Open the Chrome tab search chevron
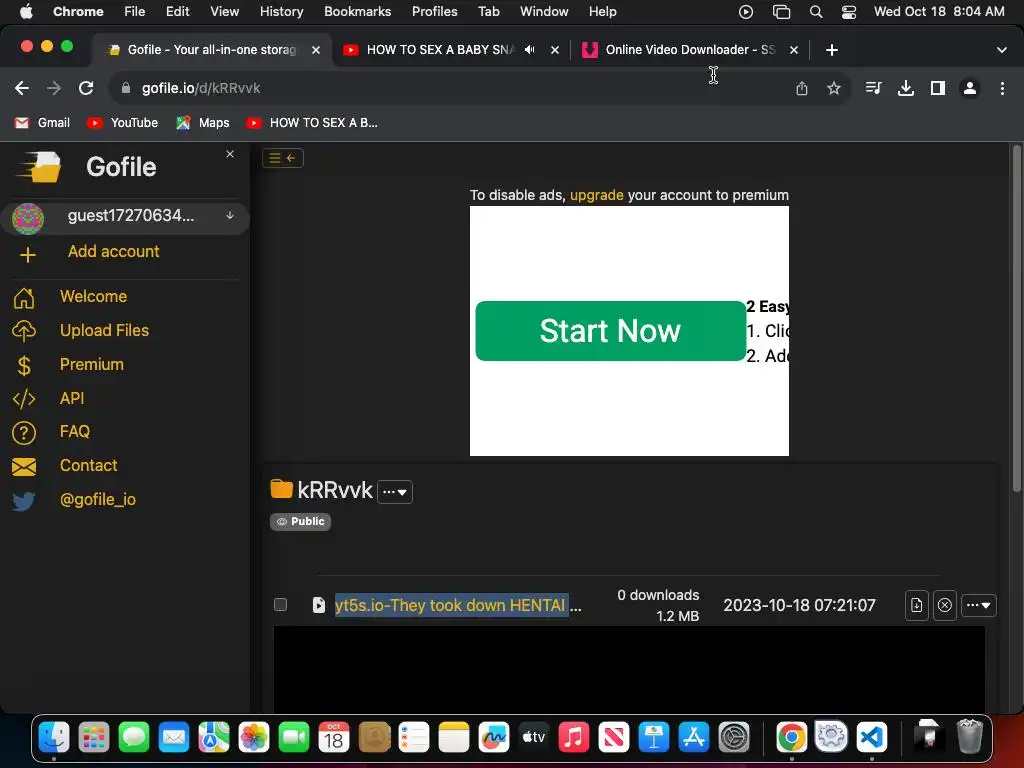Image resolution: width=1024 pixels, height=768 pixels. [1001, 50]
